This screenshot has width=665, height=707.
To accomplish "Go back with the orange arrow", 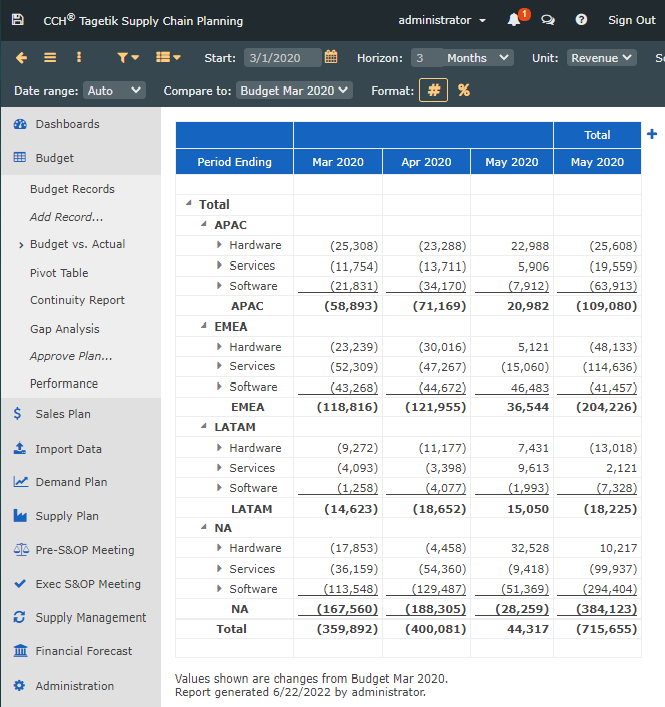I will pyautogui.click(x=21, y=58).
